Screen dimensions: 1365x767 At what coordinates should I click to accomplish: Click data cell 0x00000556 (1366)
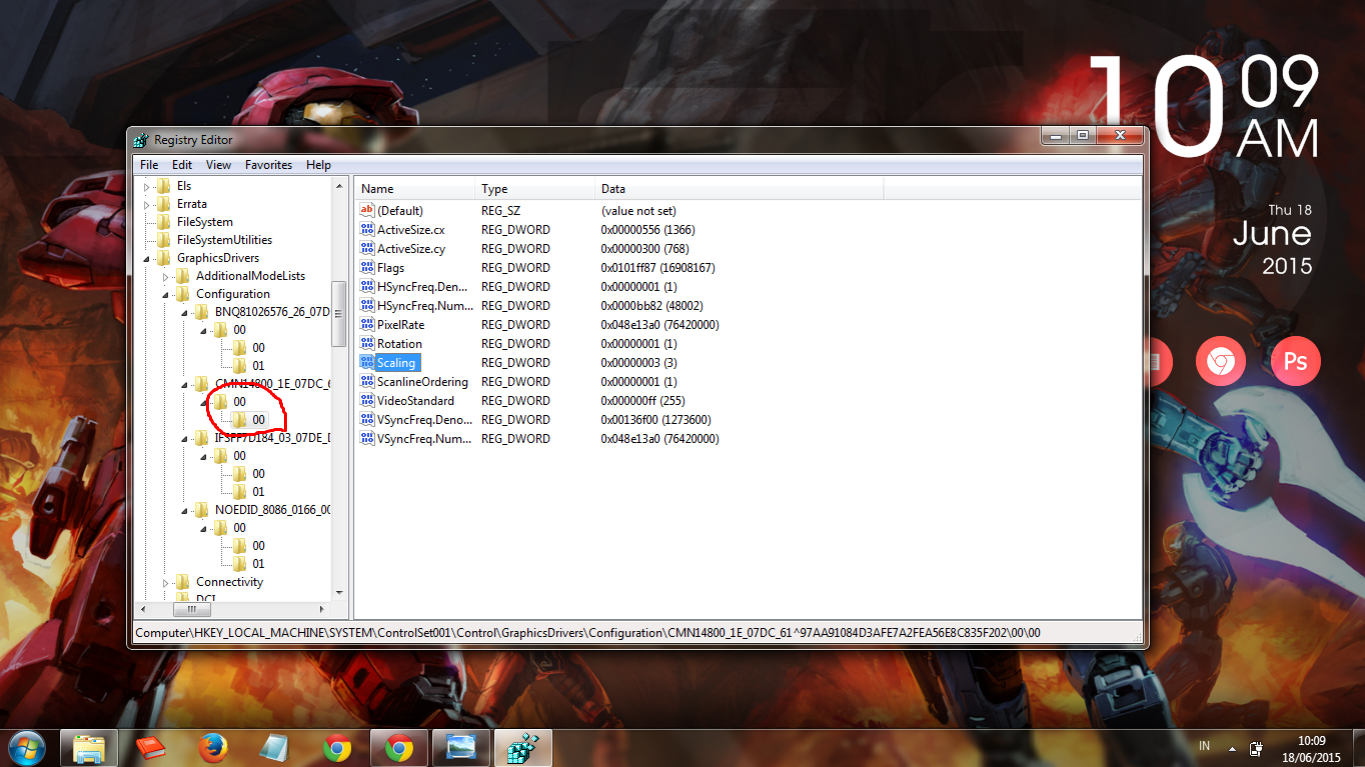pyautogui.click(x=647, y=230)
